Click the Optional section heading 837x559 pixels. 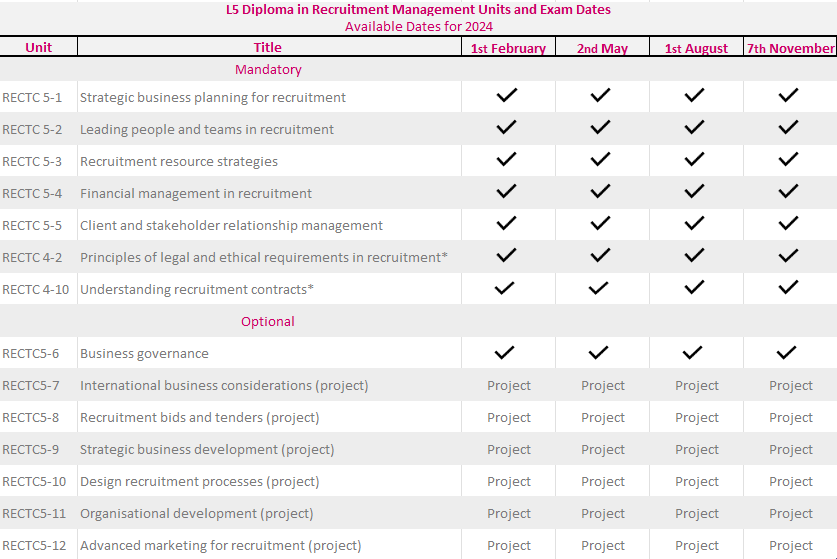(x=268, y=322)
